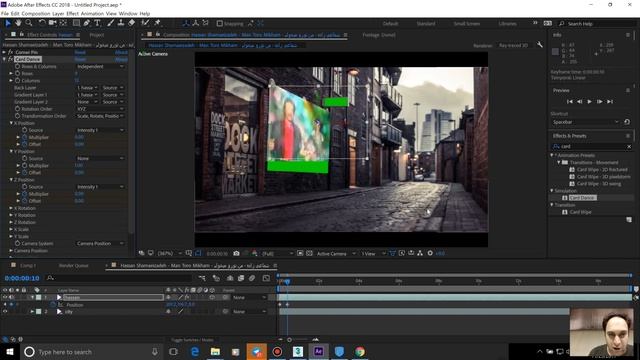Select the Zoom magnifier tool
The width and height of the screenshot is (640, 360).
click(x=29, y=23)
